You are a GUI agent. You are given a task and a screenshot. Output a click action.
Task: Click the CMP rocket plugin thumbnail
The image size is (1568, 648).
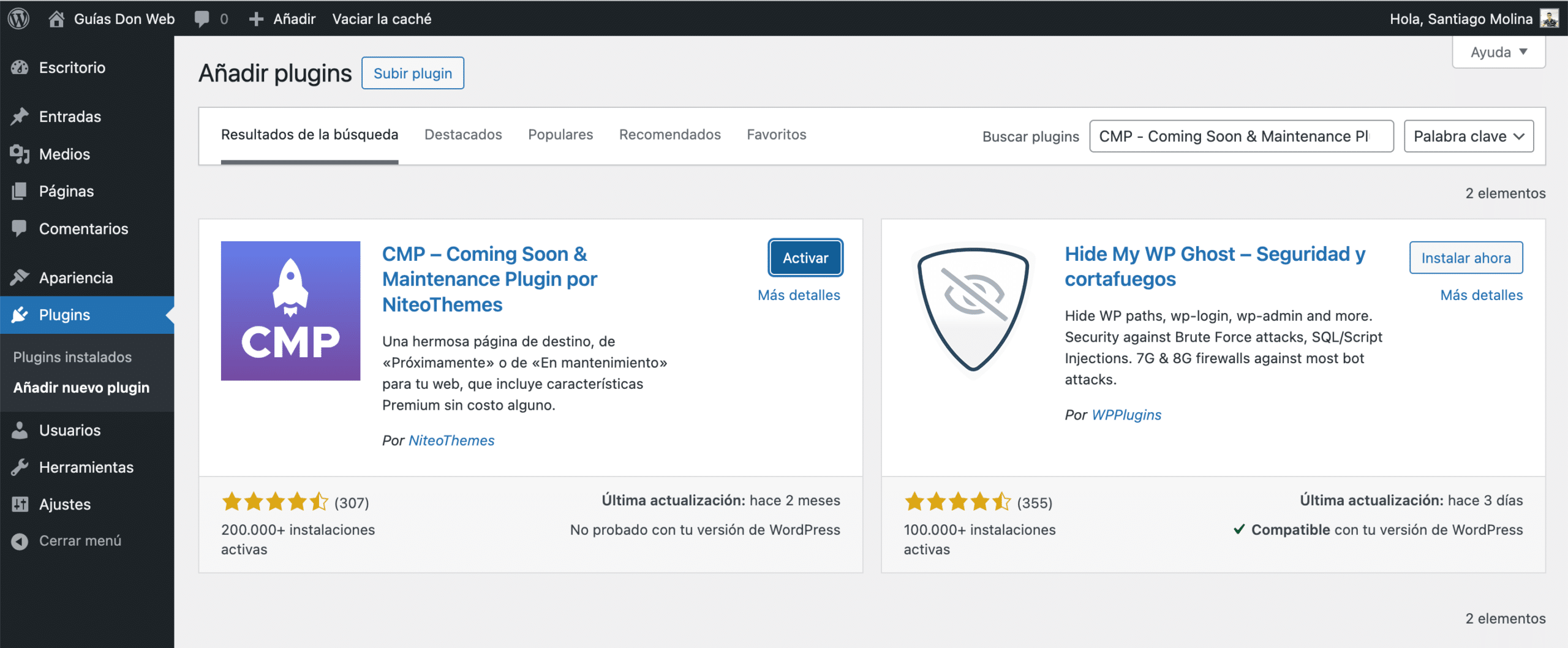(x=290, y=311)
